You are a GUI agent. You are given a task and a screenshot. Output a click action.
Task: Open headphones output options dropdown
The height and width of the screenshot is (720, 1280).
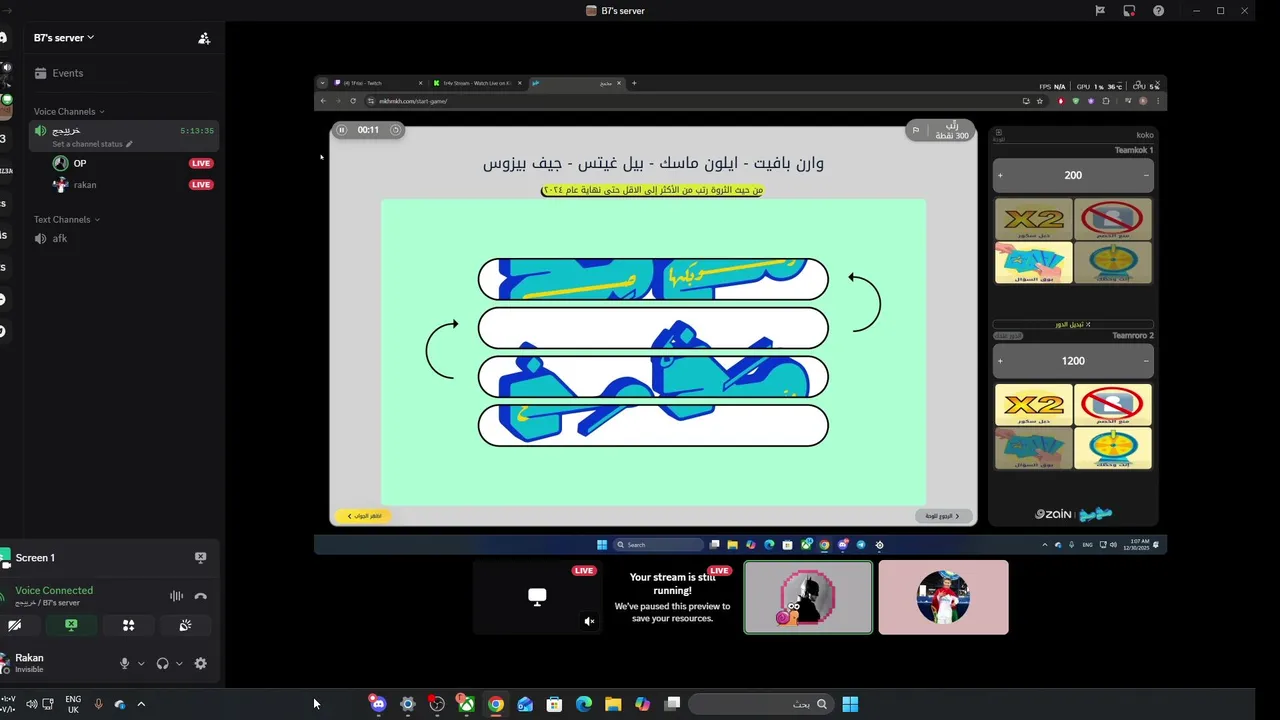pos(179,664)
